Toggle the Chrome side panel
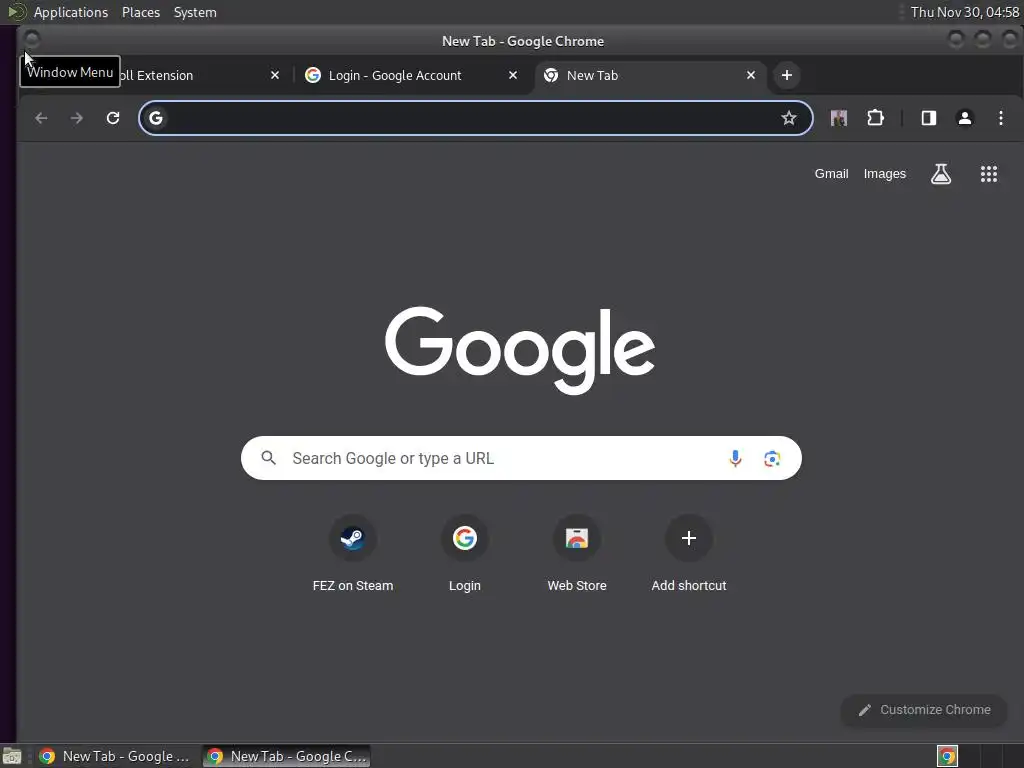Screen dimensions: 1024x768 929,118
